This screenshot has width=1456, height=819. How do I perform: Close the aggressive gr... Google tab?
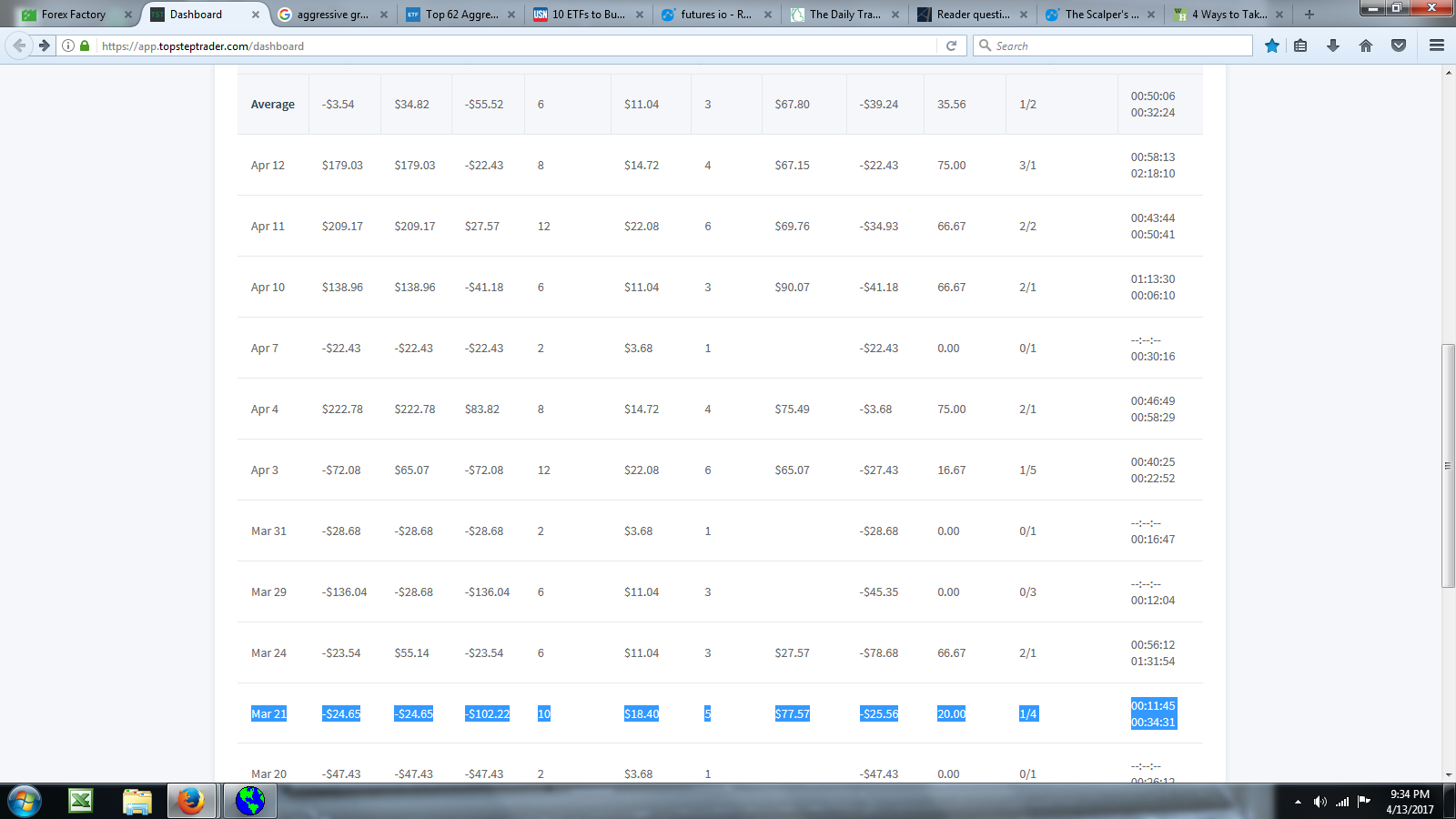384,15
